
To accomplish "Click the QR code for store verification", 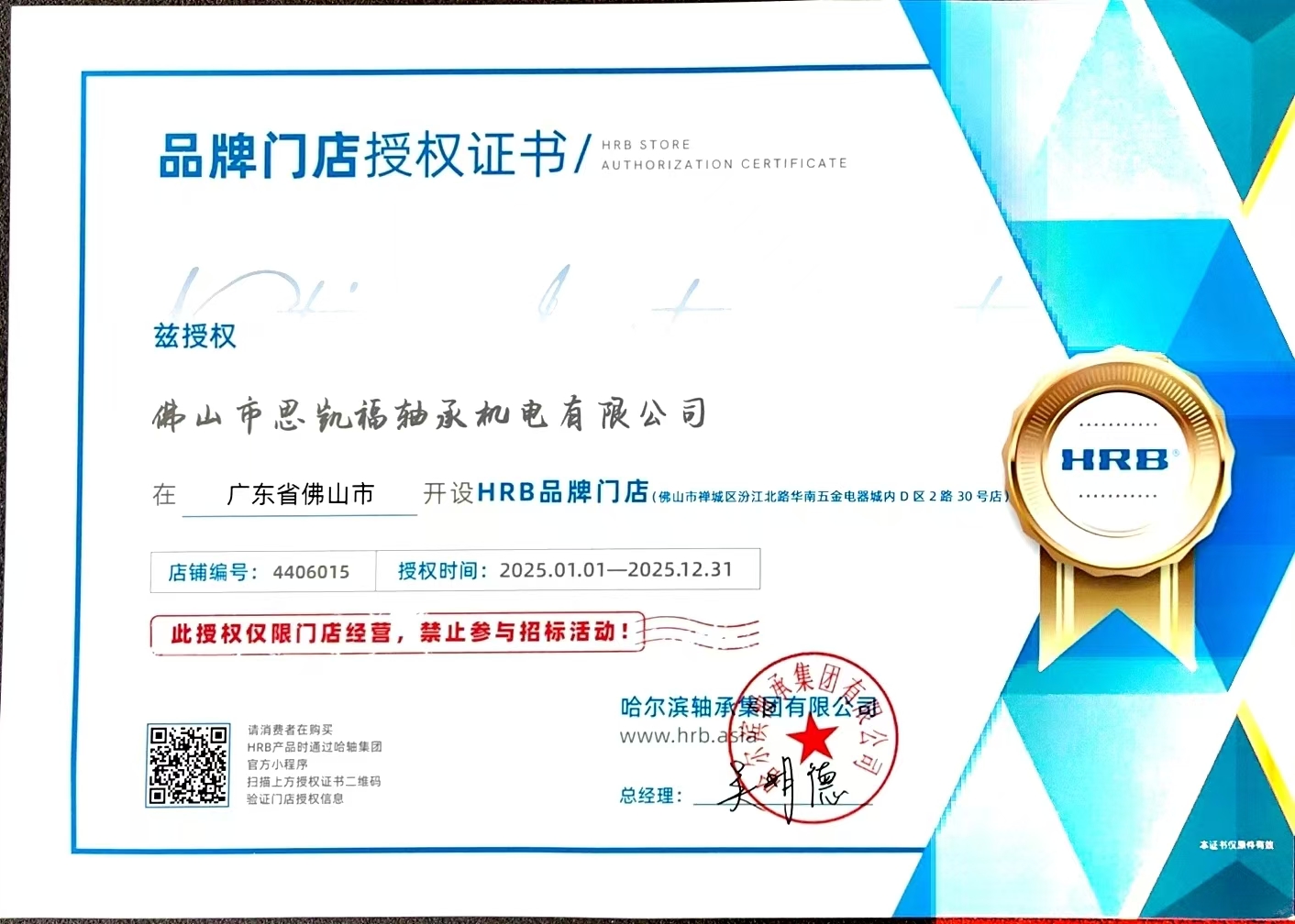I will [188, 764].
